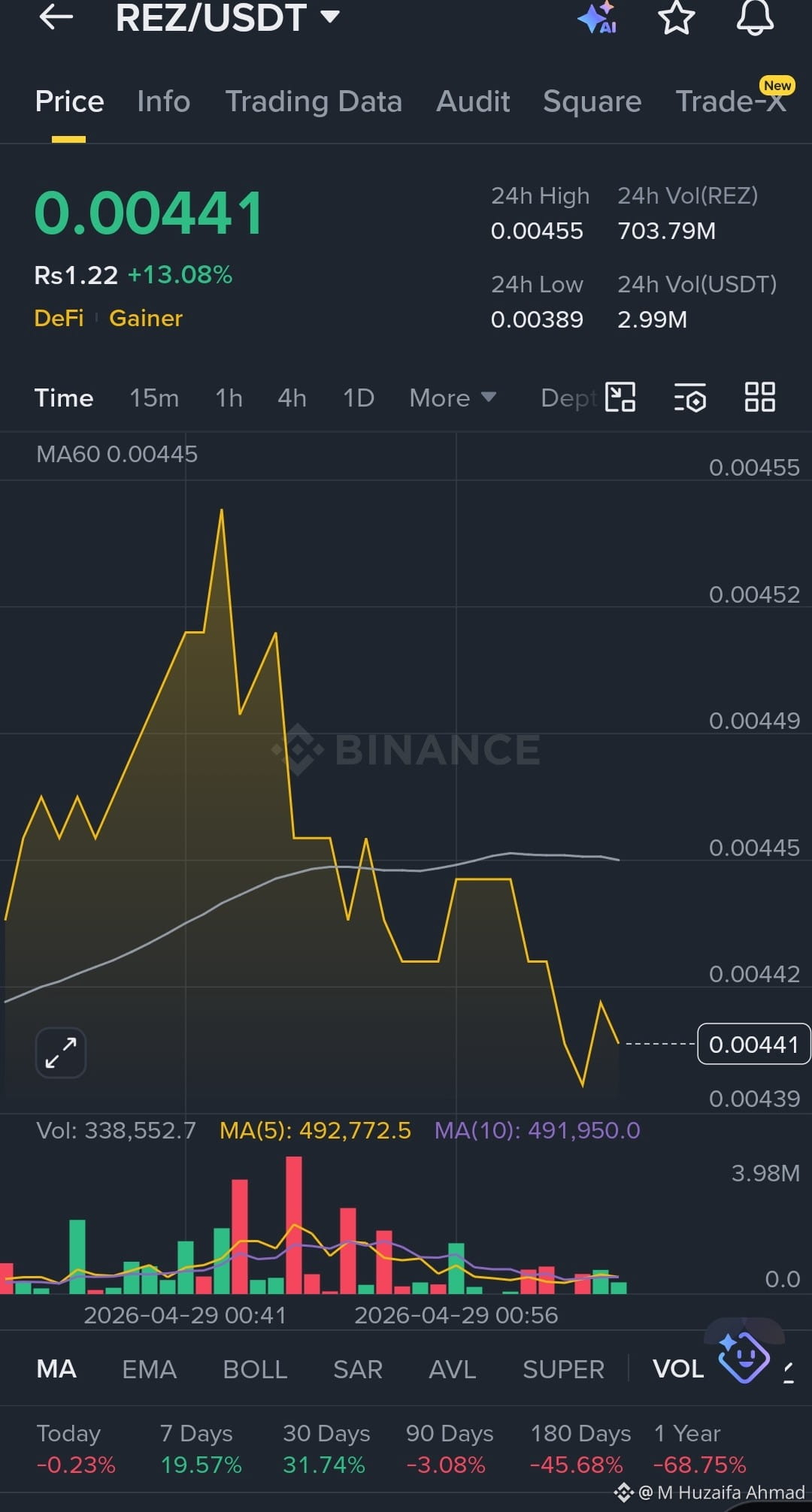Open the Audit tab
Image resolution: width=812 pixels, height=1512 pixels.
tap(473, 101)
